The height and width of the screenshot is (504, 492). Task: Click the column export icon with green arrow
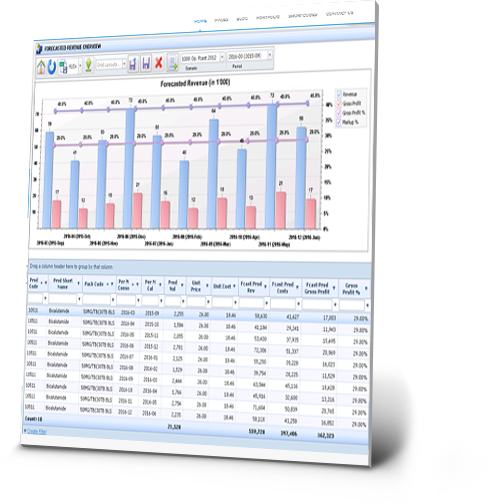(x=172, y=62)
